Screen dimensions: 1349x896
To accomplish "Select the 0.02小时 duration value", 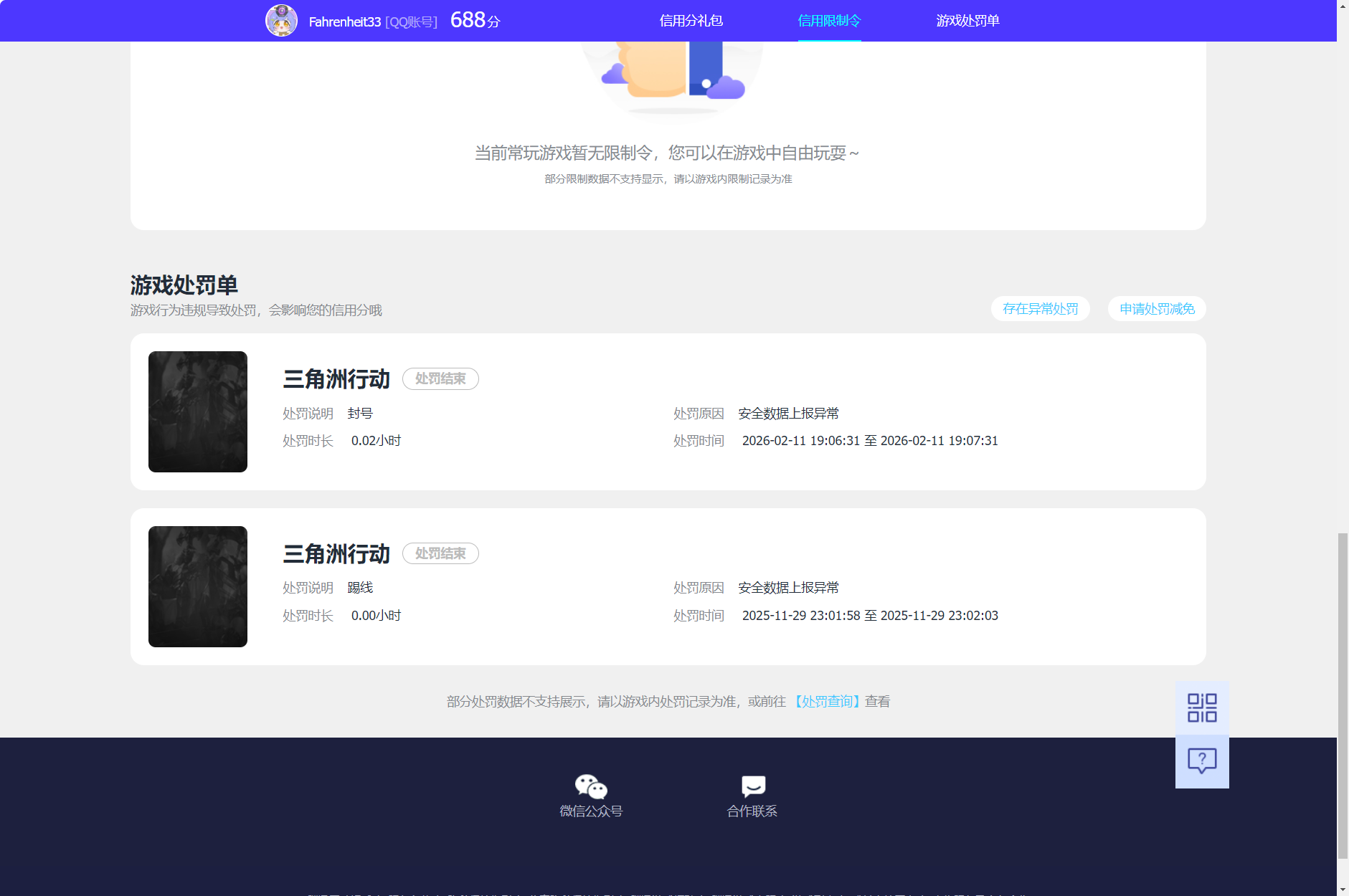I will click(x=377, y=441).
